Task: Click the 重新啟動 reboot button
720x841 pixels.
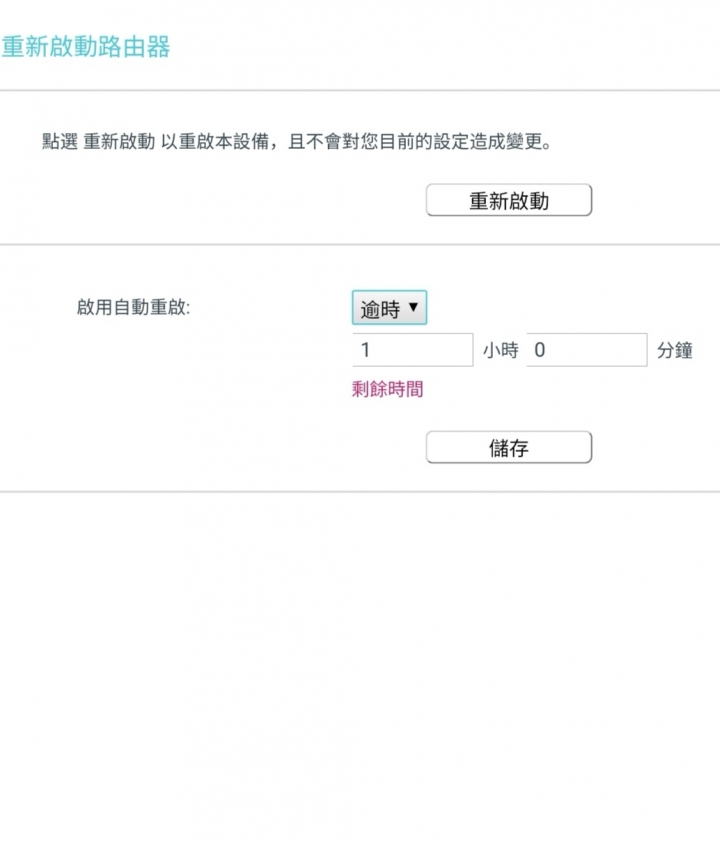Action: (509, 200)
